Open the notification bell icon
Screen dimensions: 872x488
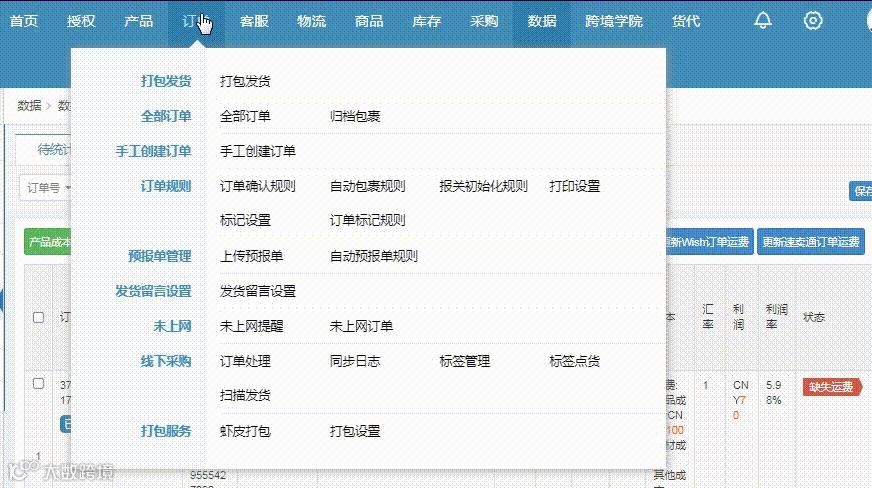(x=762, y=21)
